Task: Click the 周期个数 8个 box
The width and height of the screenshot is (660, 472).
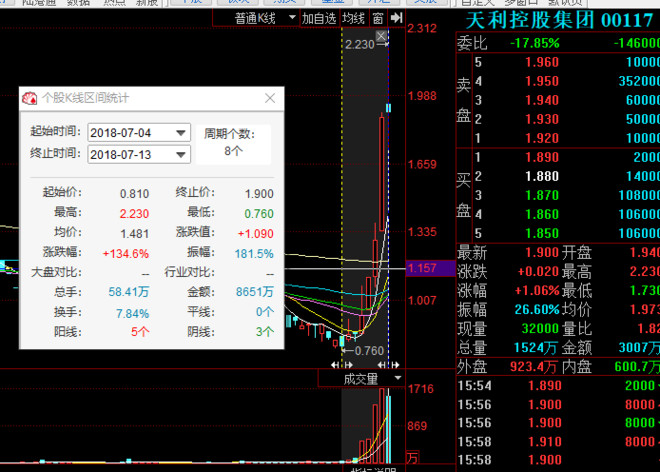Action: pyautogui.click(x=233, y=144)
